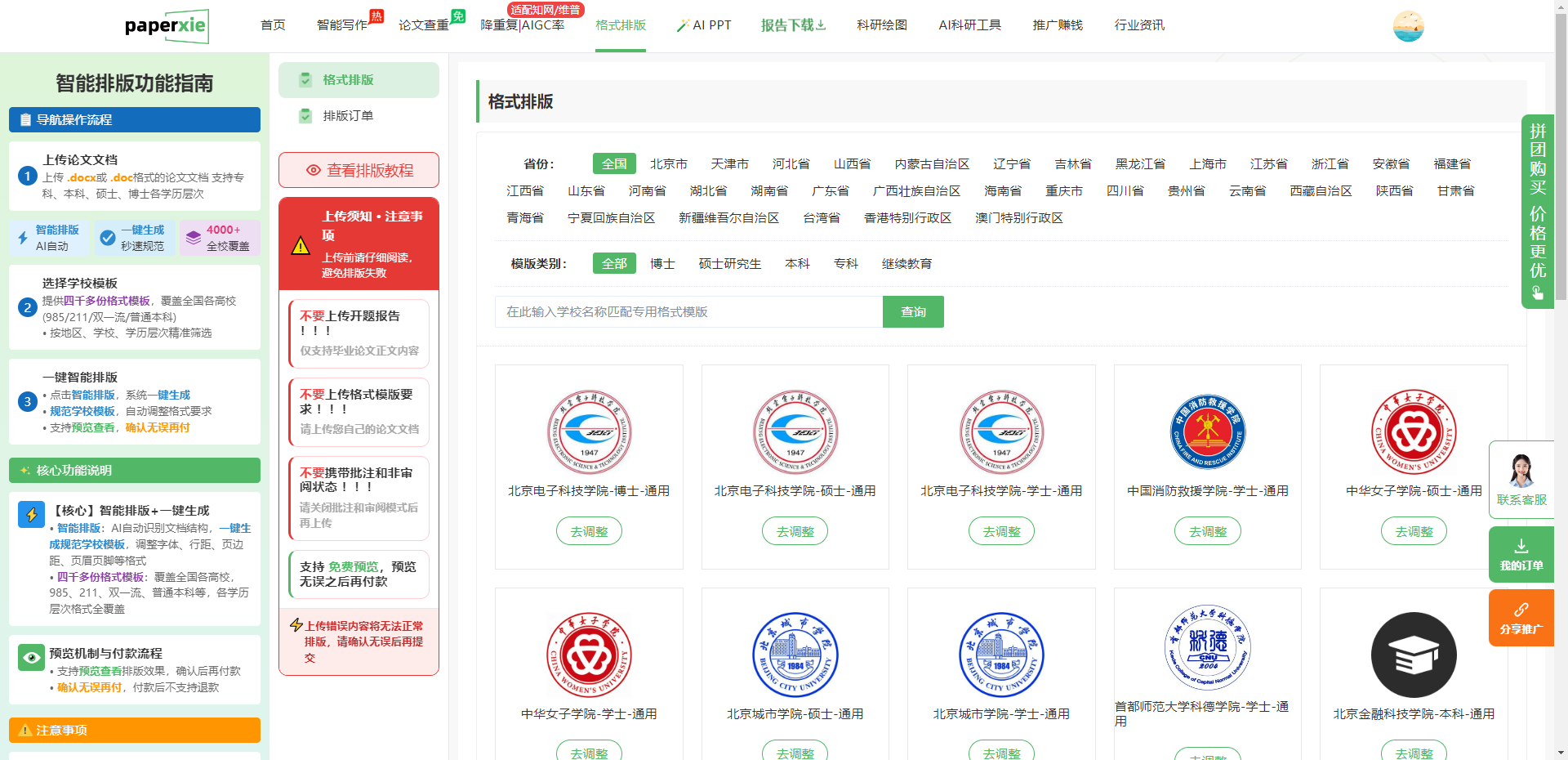Select 继续教育 template category

coord(906,264)
